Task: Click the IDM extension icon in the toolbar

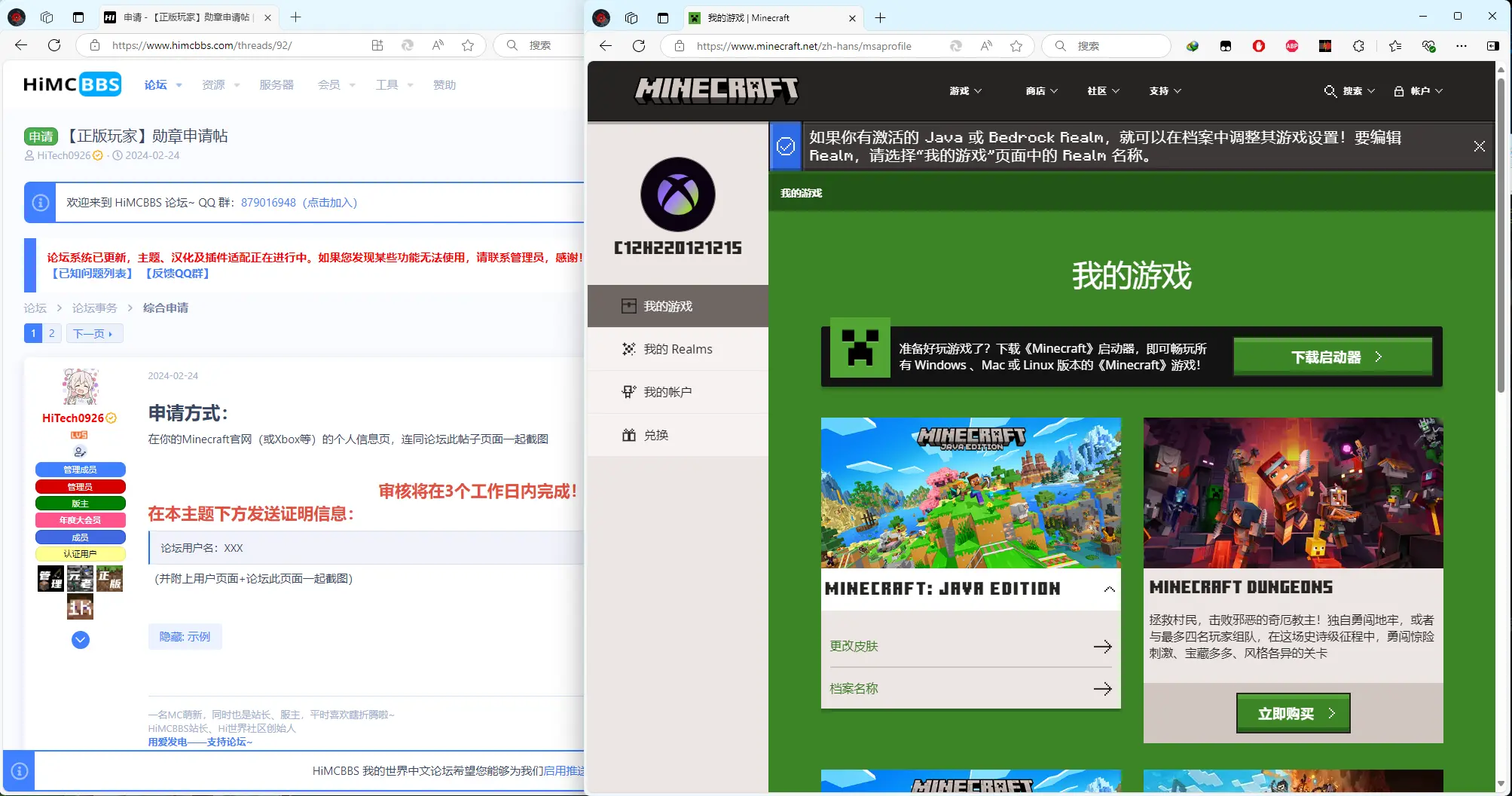Action: [1191, 46]
